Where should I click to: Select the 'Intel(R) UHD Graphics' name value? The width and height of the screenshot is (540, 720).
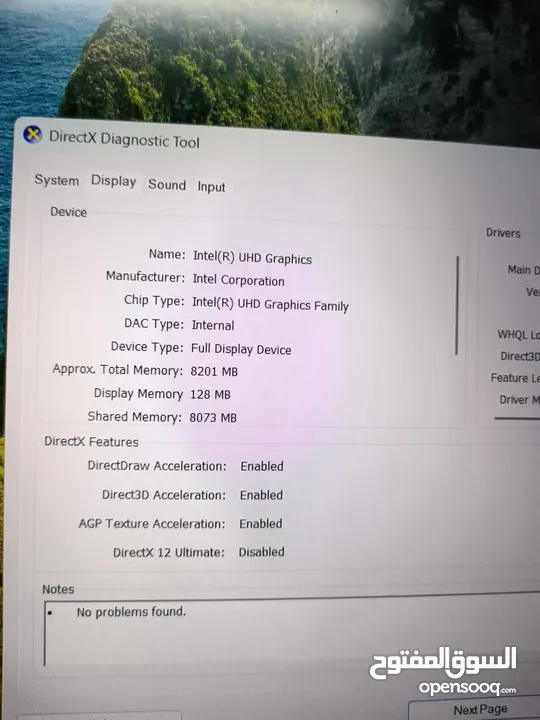252,258
